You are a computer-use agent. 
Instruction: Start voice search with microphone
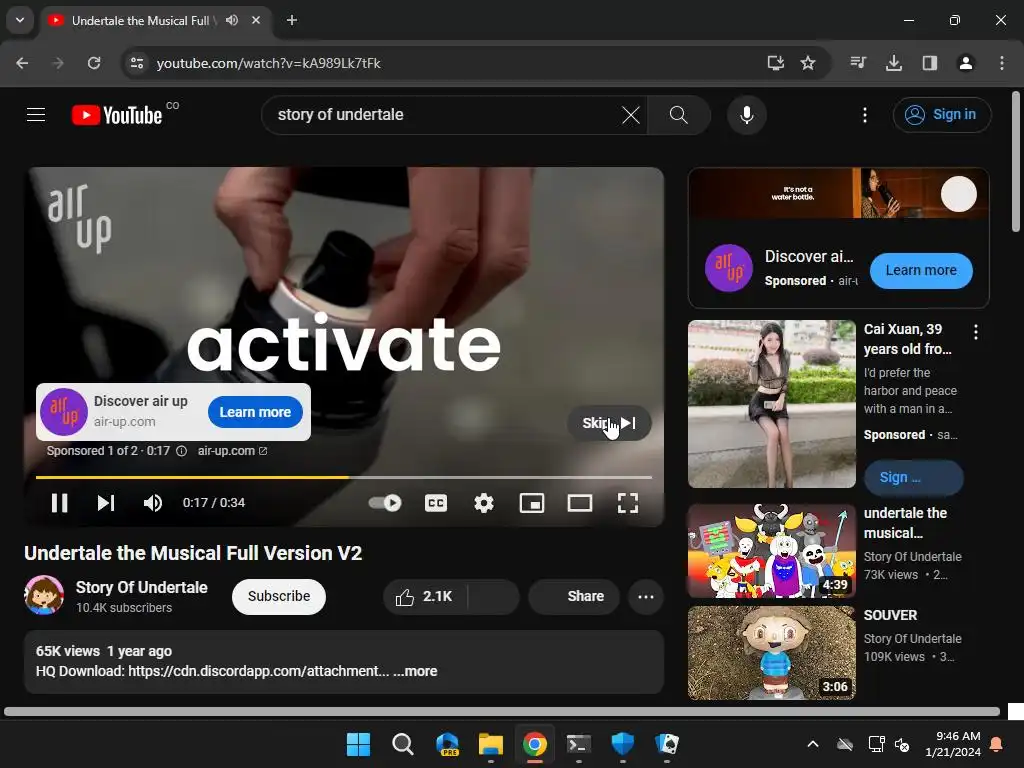point(746,115)
